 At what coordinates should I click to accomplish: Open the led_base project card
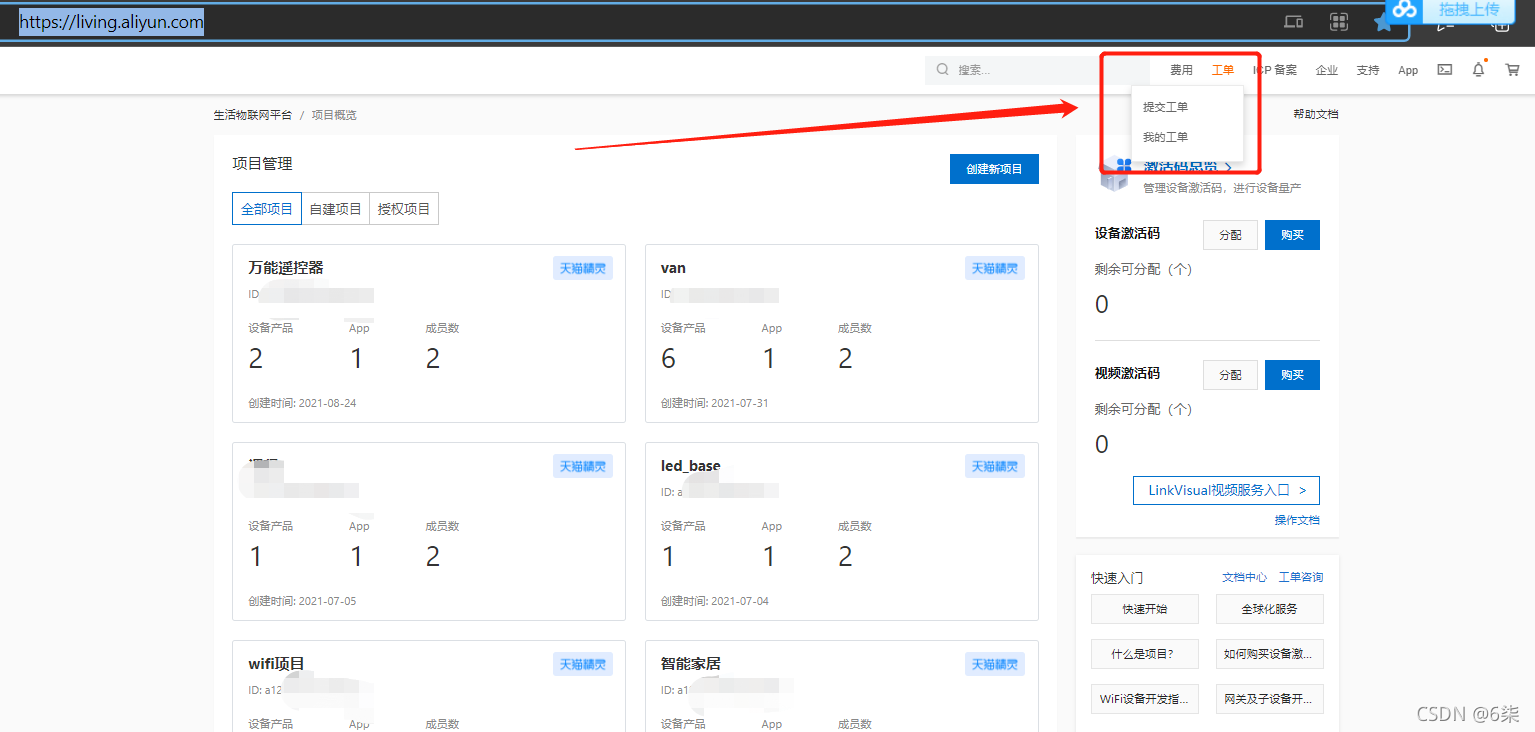[842, 531]
